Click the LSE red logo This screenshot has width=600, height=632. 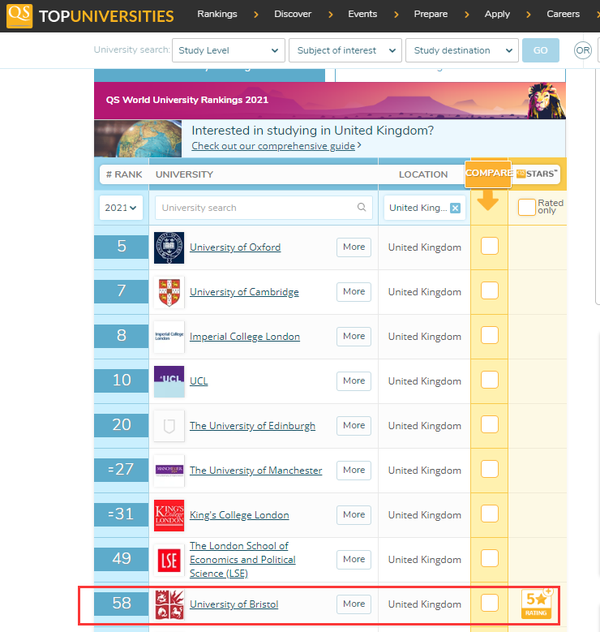click(x=169, y=560)
